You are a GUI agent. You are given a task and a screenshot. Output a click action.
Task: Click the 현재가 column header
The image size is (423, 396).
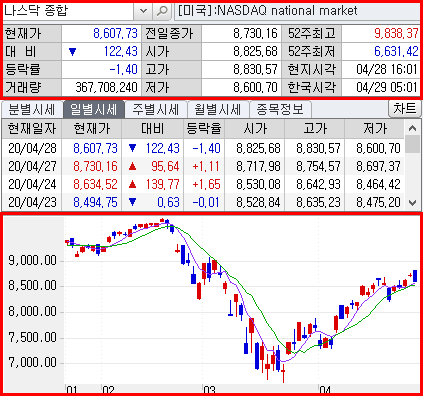pos(92,128)
